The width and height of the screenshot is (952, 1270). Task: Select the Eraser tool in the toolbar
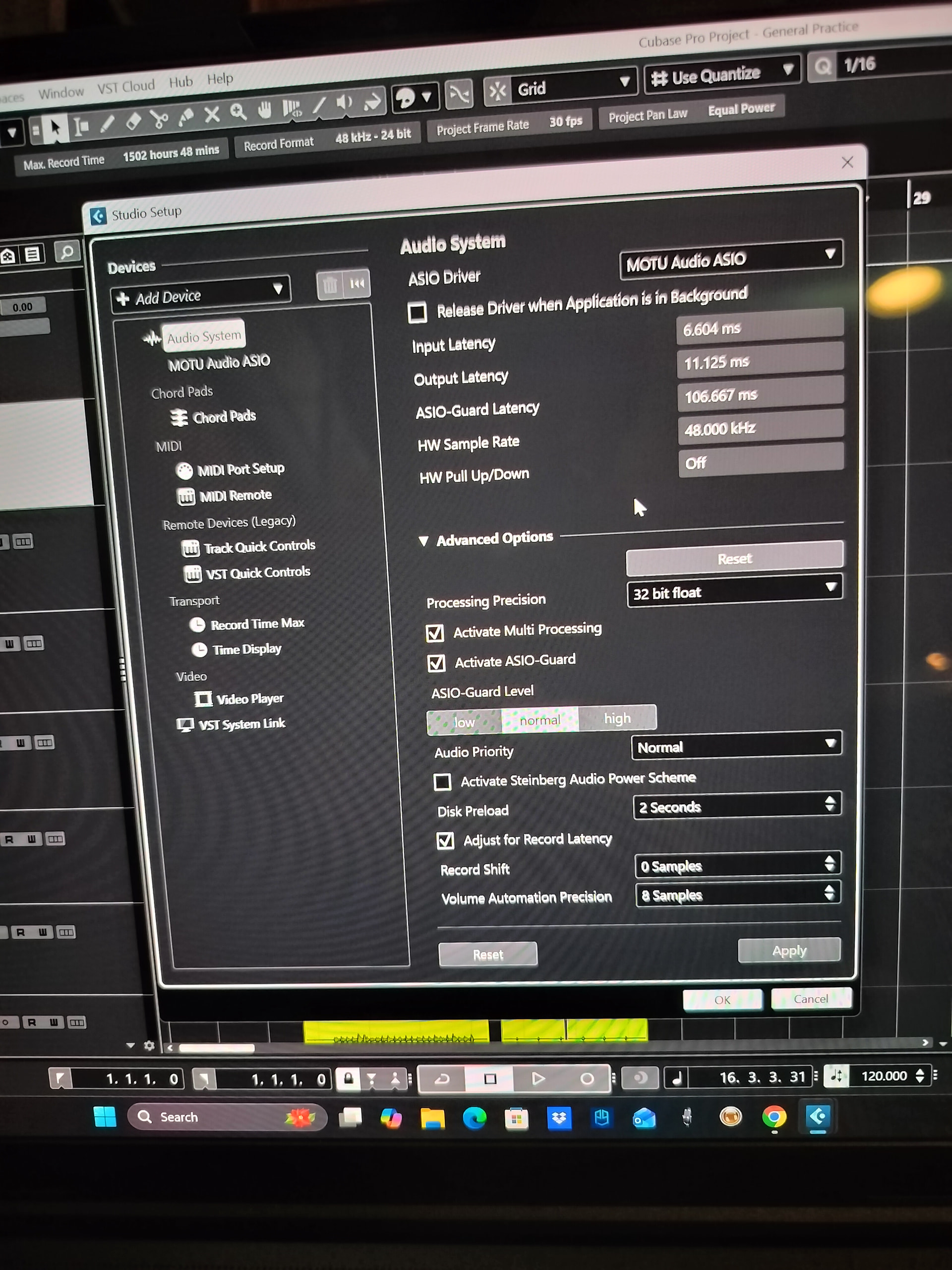tap(133, 121)
